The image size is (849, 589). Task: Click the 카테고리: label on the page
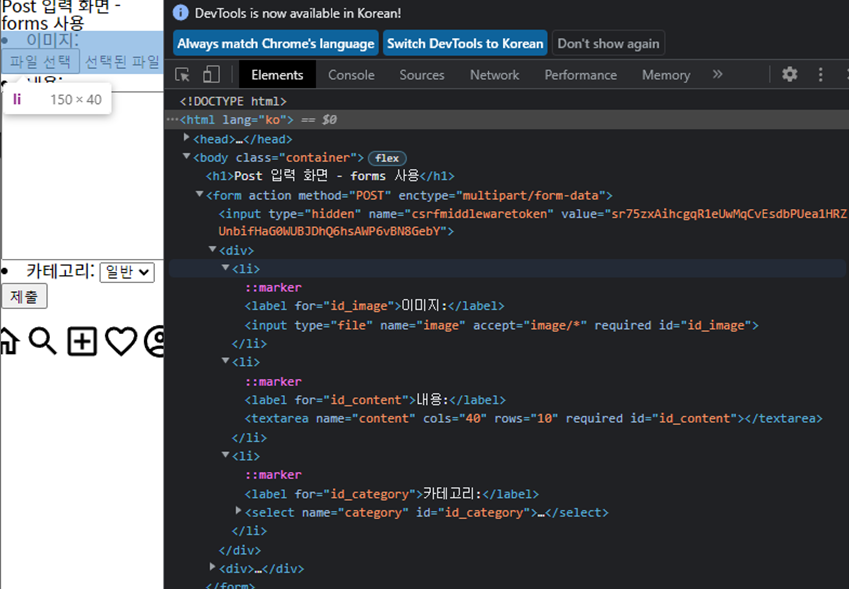coord(60,271)
